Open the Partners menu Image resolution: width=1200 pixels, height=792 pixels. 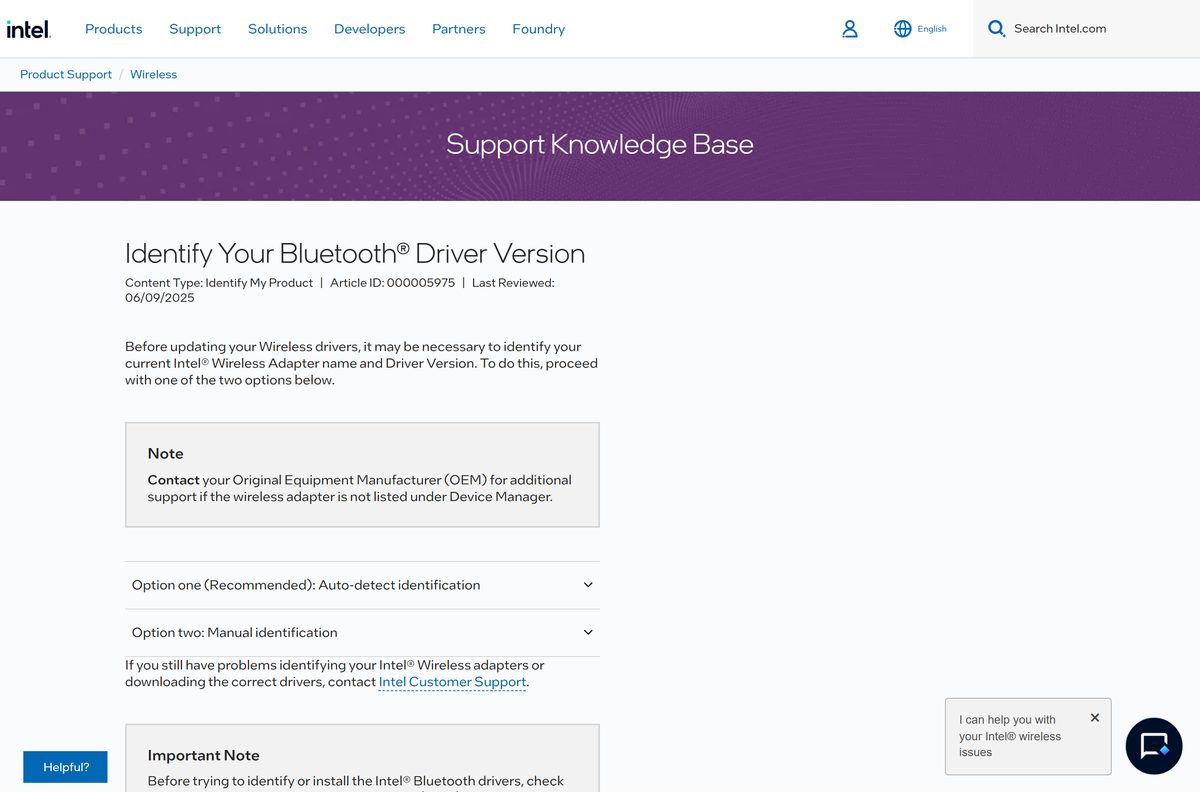(x=459, y=29)
